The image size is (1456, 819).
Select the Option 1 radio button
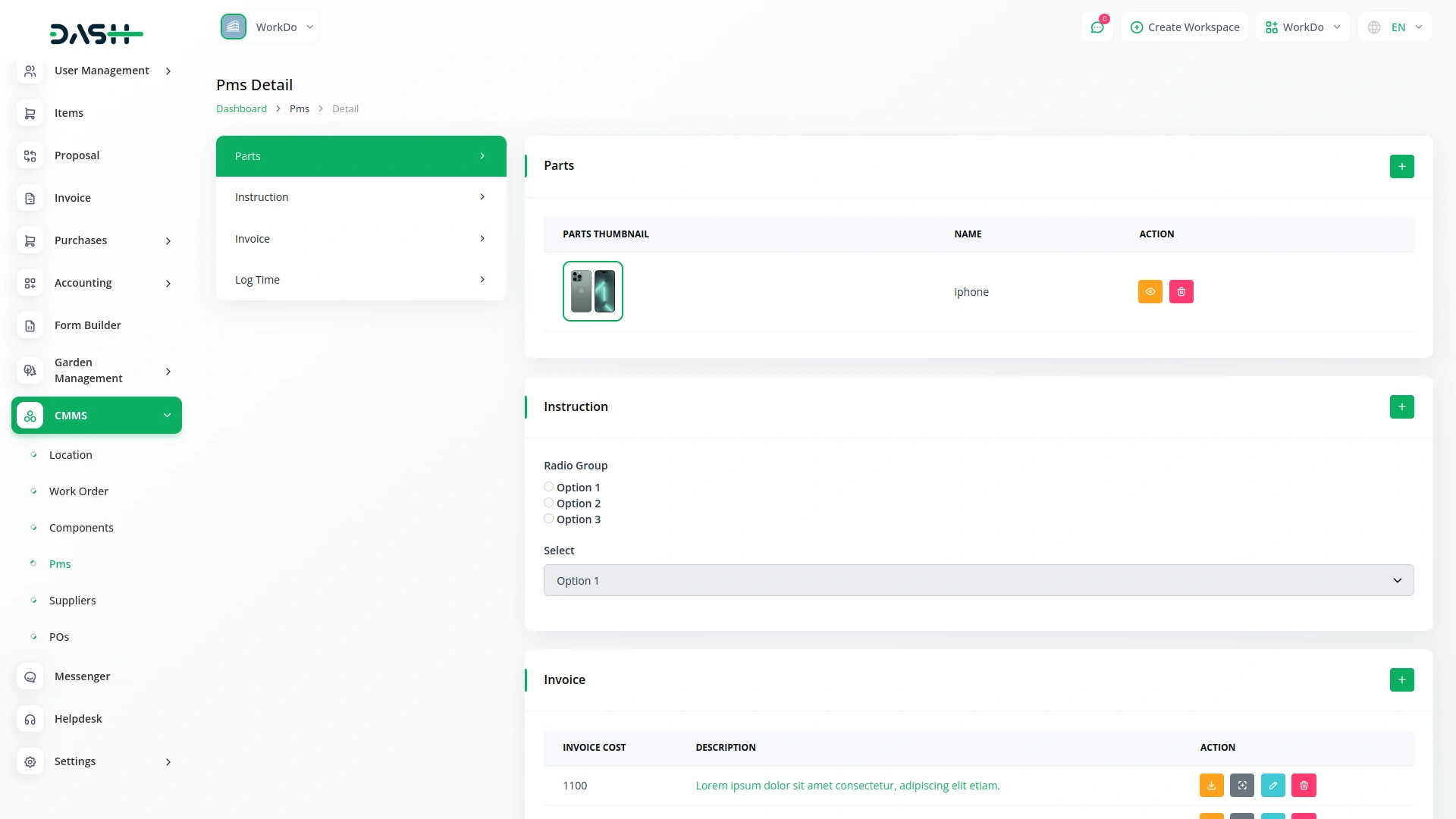click(548, 487)
